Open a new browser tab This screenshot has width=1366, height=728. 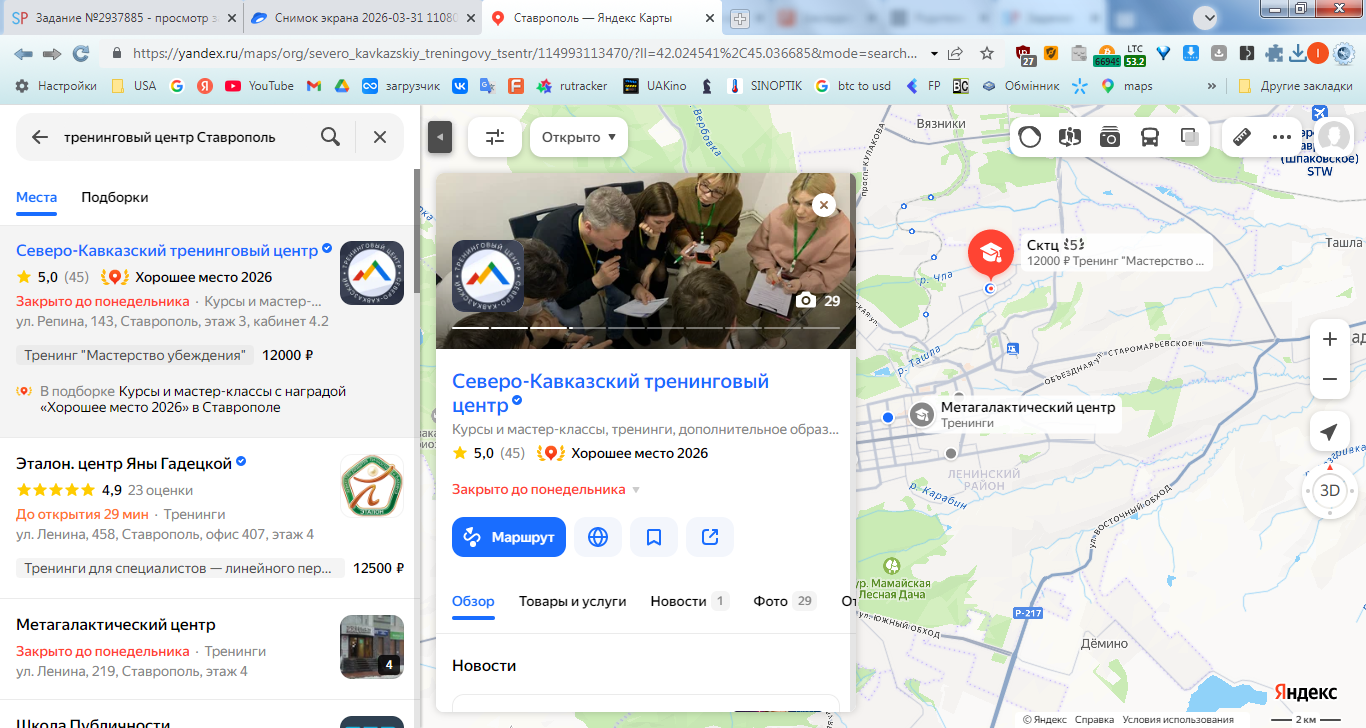pos(740,18)
